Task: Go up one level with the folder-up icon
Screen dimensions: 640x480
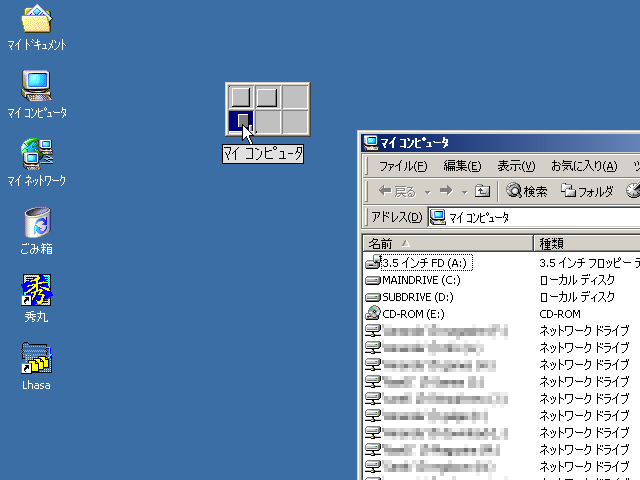Action: click(x=482, y=191)
